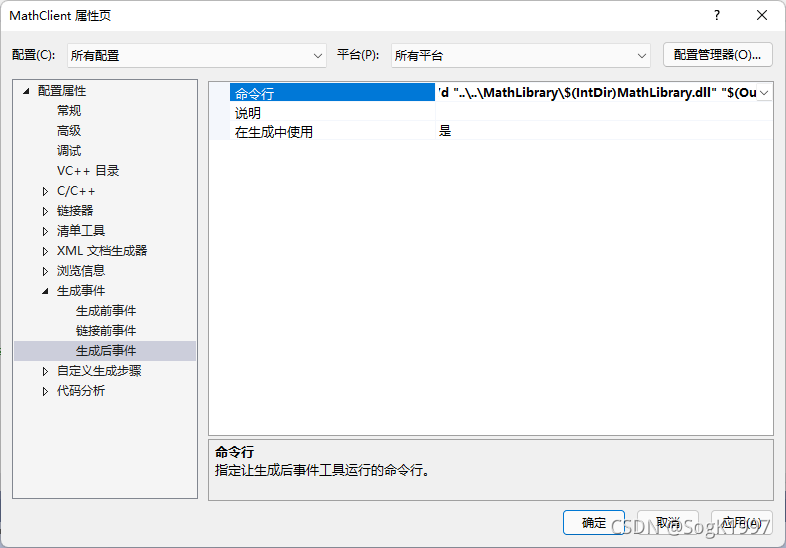The width and height of the screenshot is (786, 548).
Task: Open the 平台(P) dropdown showing 所有平台
Action: click(520, 55)
